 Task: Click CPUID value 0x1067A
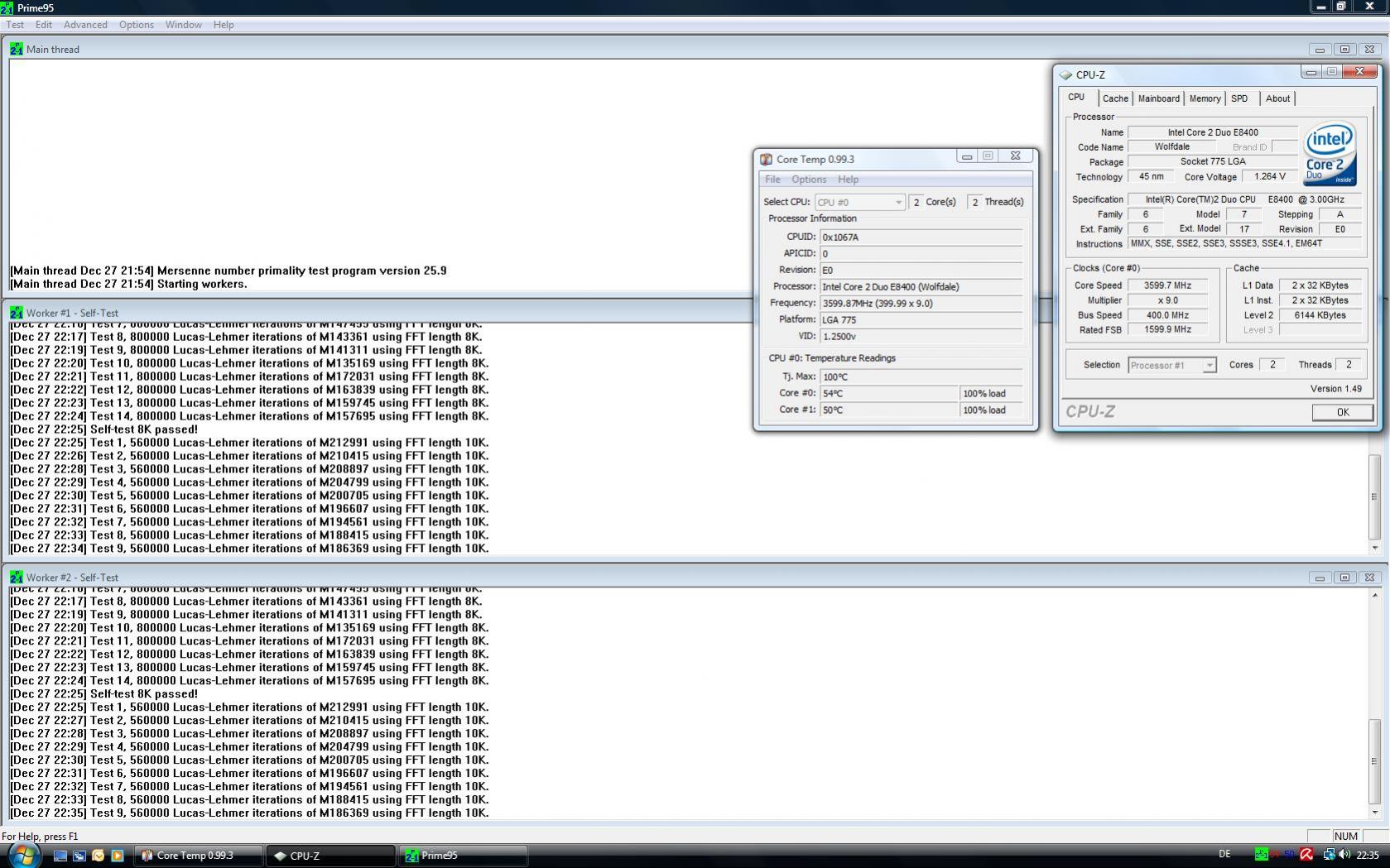921,237
